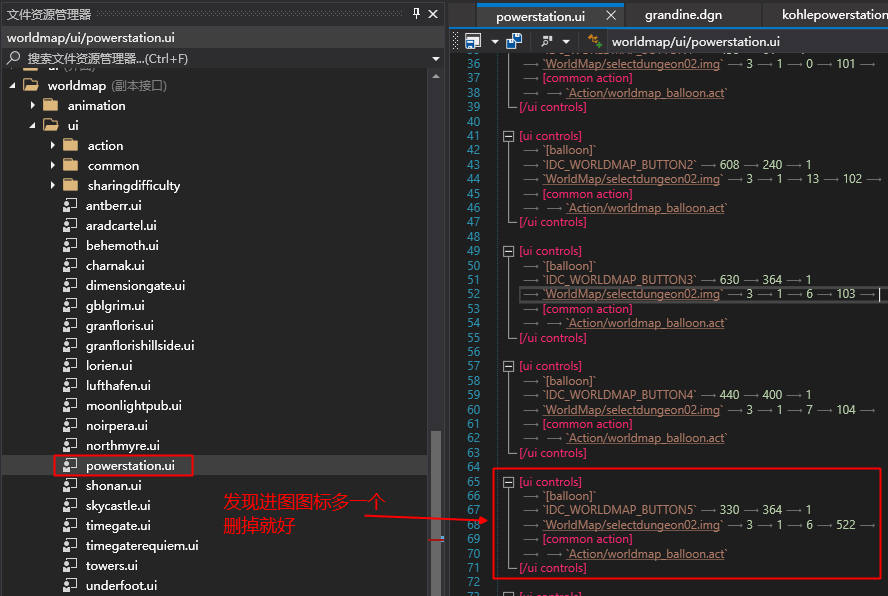Expand the action folder
The width and height of the screenshot is (888, 596).
pyautogui.click(x=53, y=146)
